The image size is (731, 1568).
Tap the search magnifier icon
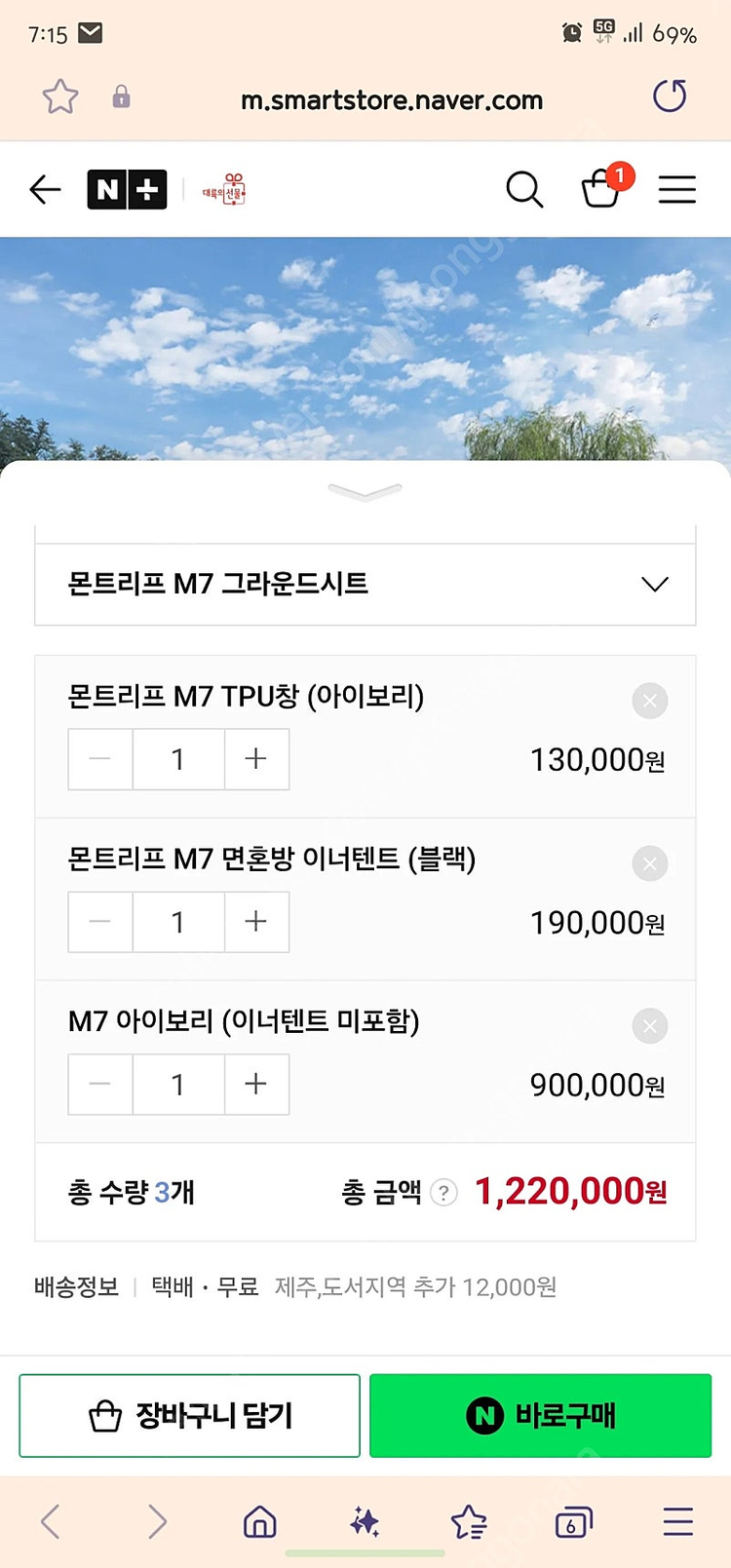[524, 189]
